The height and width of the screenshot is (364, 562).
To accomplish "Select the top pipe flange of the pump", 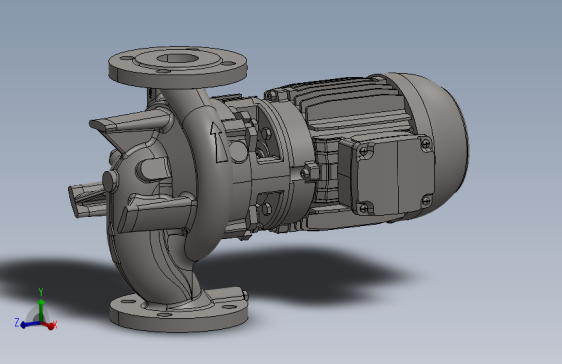I will pos(178,67).
